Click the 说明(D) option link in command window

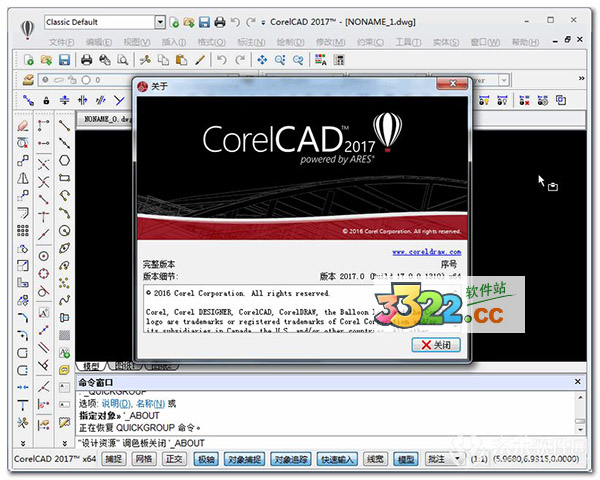coord(117,403)
